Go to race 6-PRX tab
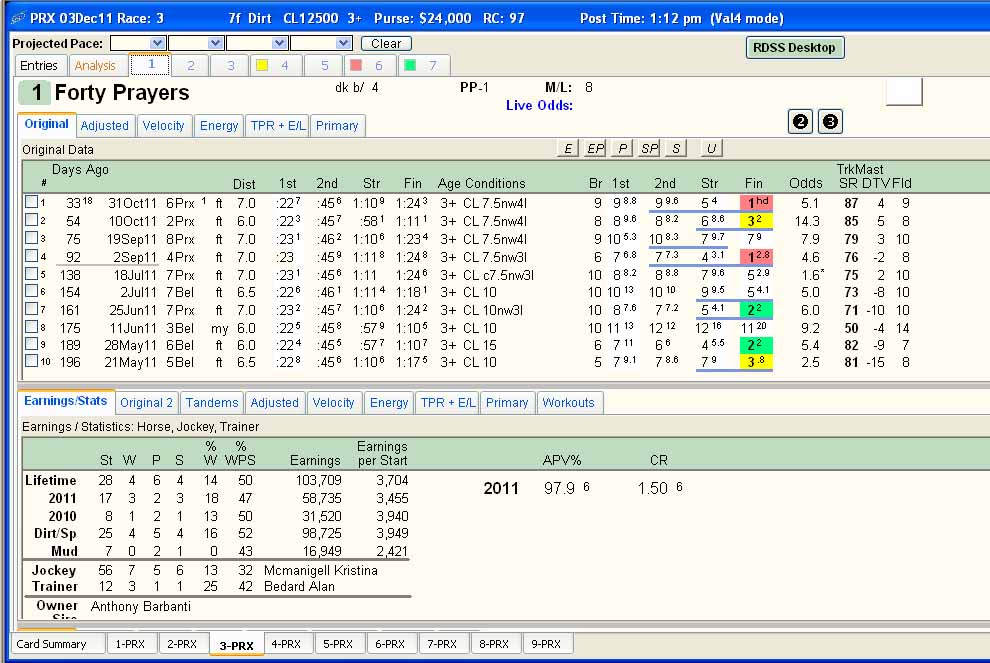 coord(390,644)
